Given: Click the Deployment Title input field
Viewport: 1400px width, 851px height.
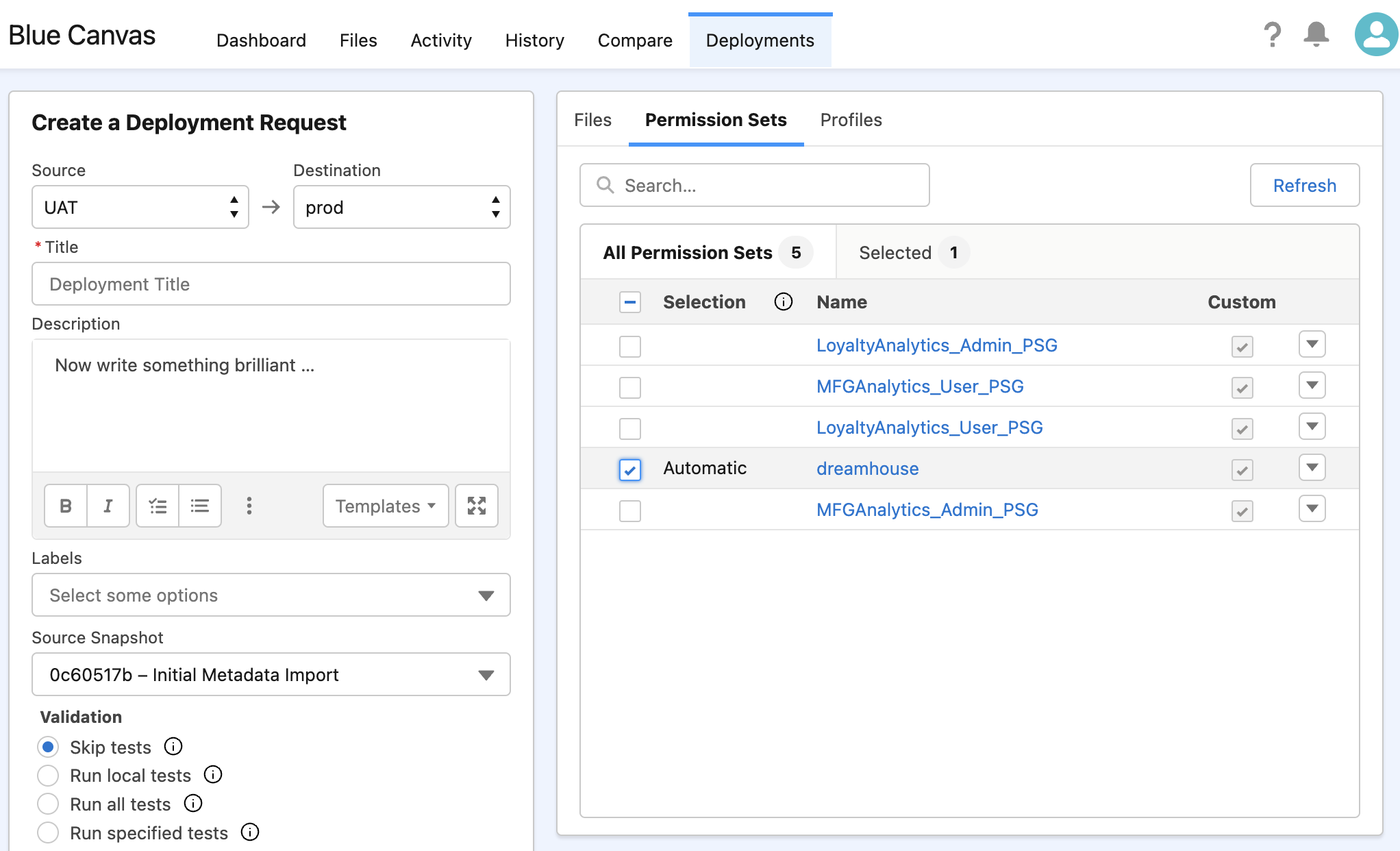Looking at the screenshot, I should (272, 284).
